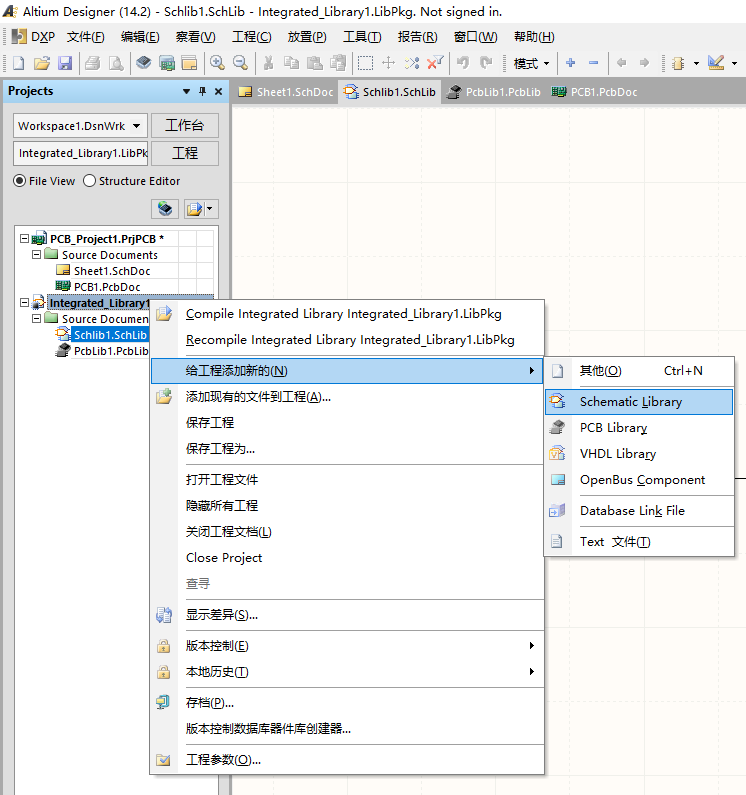The width and height of the screenshot is (746, 795).
Task: Click the Copy icon in toolbar
Action: click(291, 63)
